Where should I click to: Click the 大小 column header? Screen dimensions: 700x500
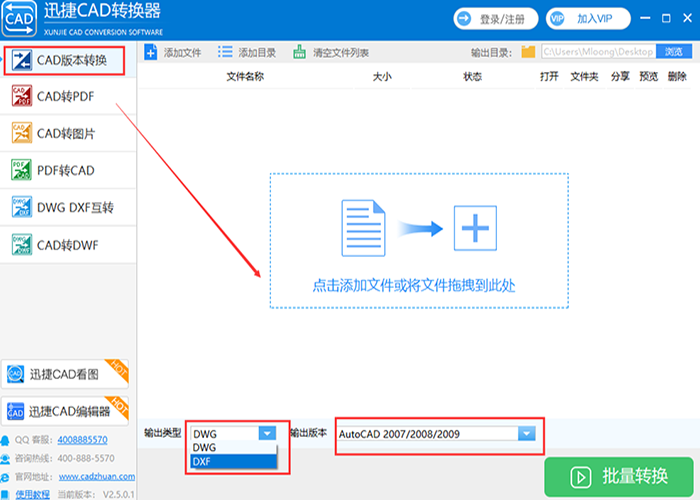click(x=382, y=76)
